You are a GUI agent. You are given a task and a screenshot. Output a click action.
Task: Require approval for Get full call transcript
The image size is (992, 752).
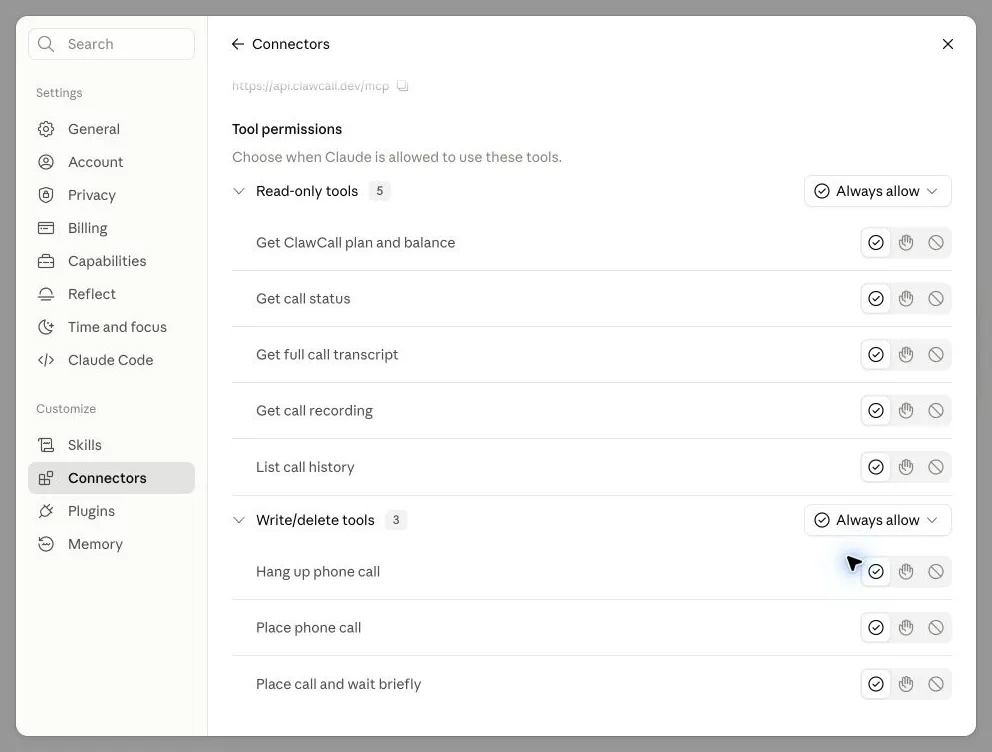click(x=906, y=354)
